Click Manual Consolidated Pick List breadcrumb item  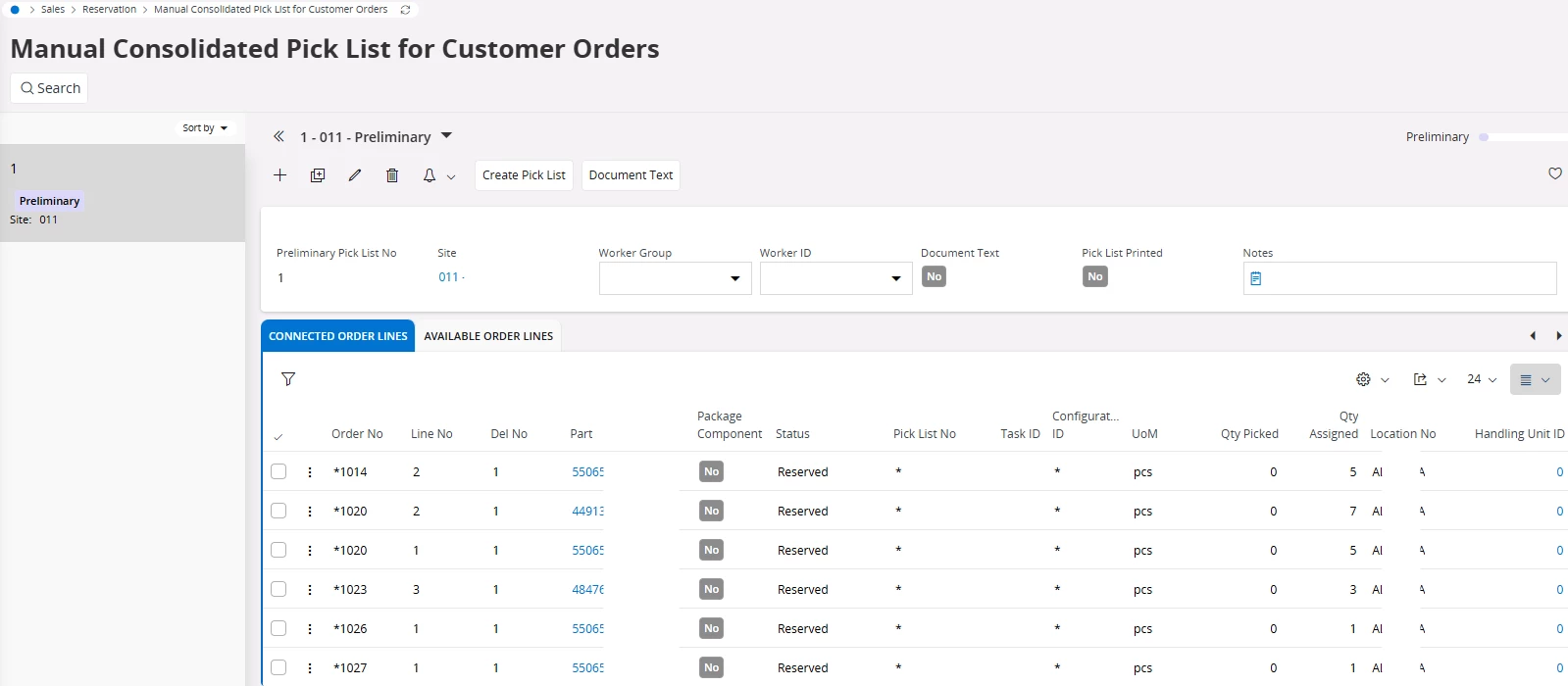pyautogui.click(x=271, y=10)
